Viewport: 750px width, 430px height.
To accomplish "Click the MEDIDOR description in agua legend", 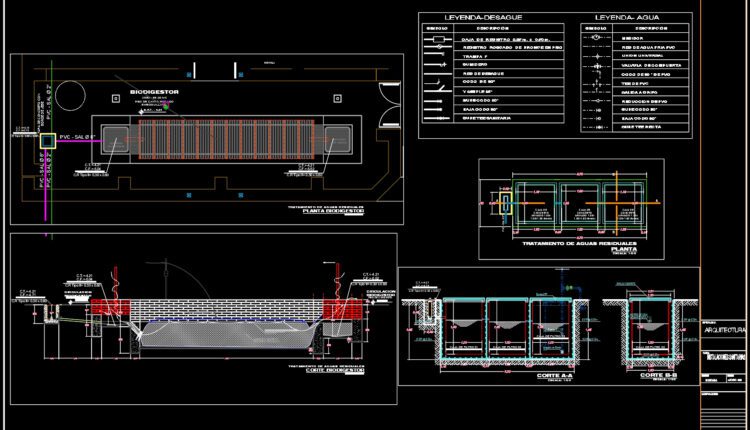I will click(x=632, y=38).
